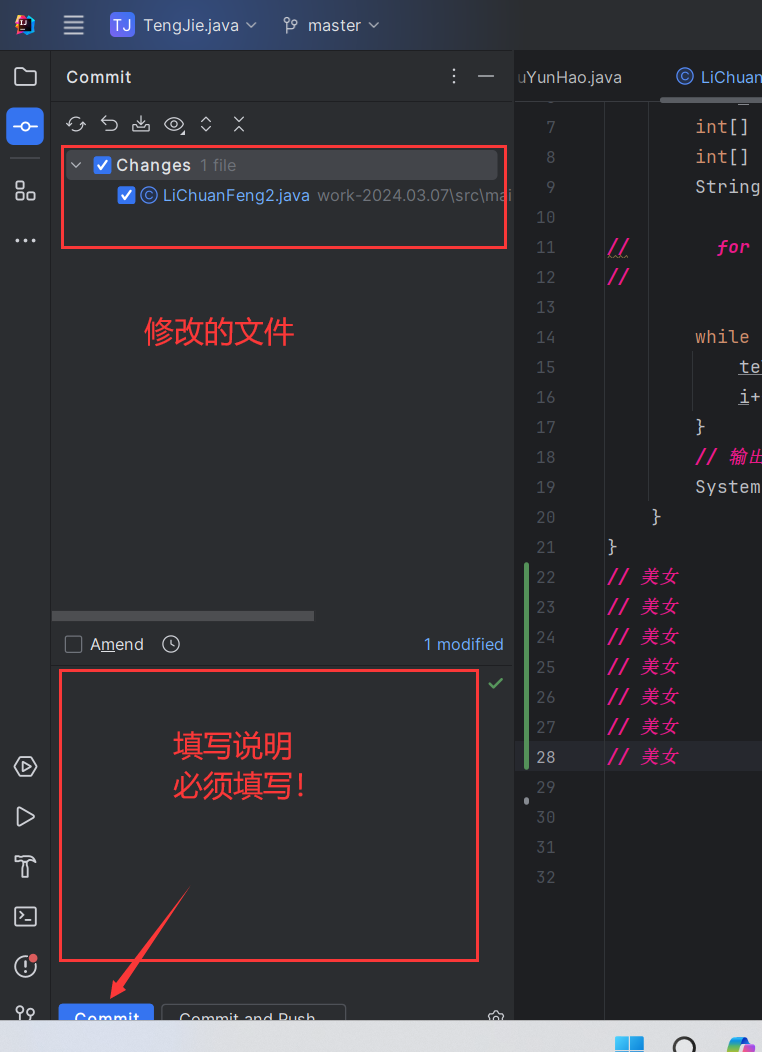
Task: Open the IntelliJ IDEA logo menu
Action: 25,25
